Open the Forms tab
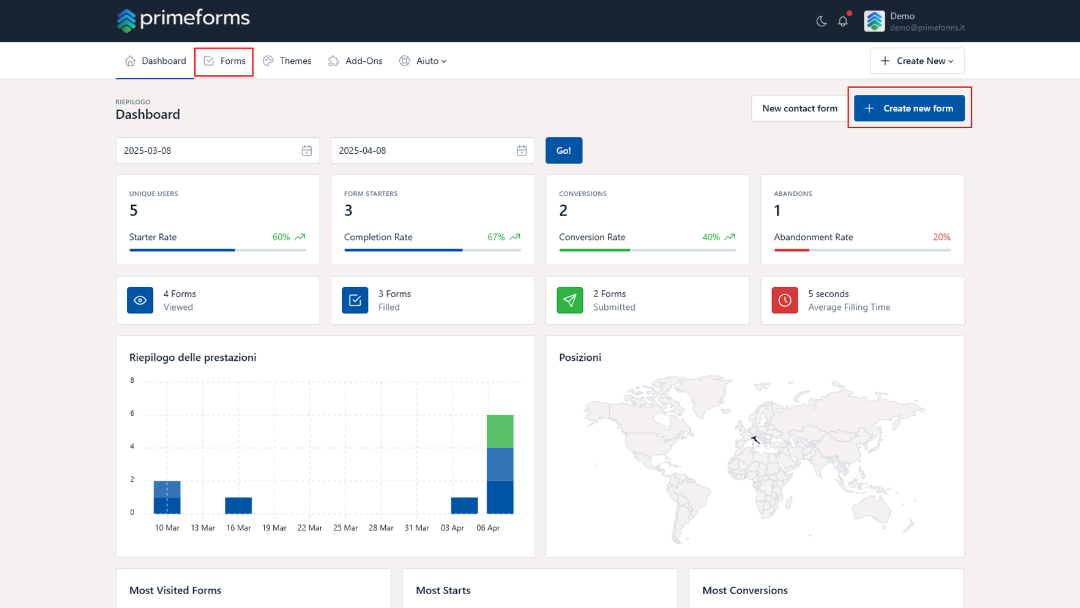Screen dimensions: 1080x608 coord(225,61)
